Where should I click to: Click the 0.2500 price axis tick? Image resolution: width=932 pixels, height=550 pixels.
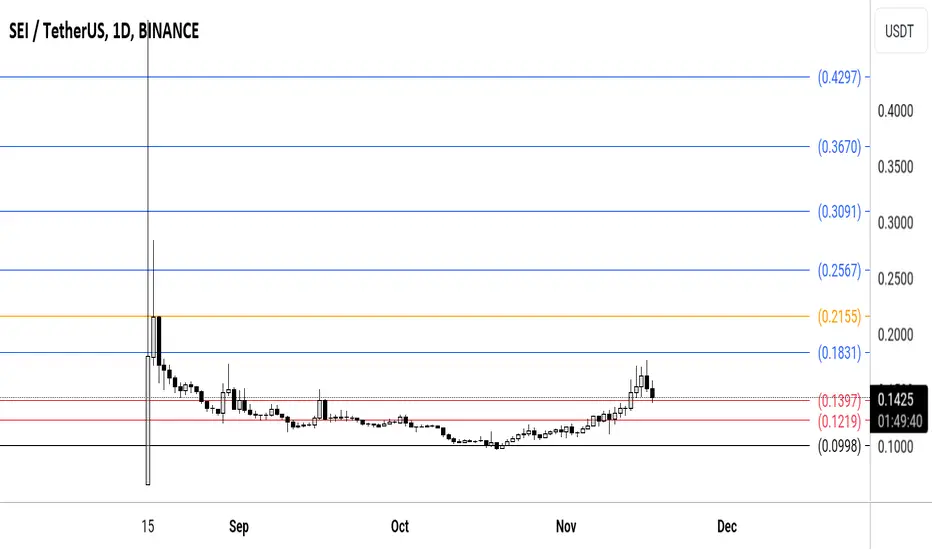click(895, 279)
